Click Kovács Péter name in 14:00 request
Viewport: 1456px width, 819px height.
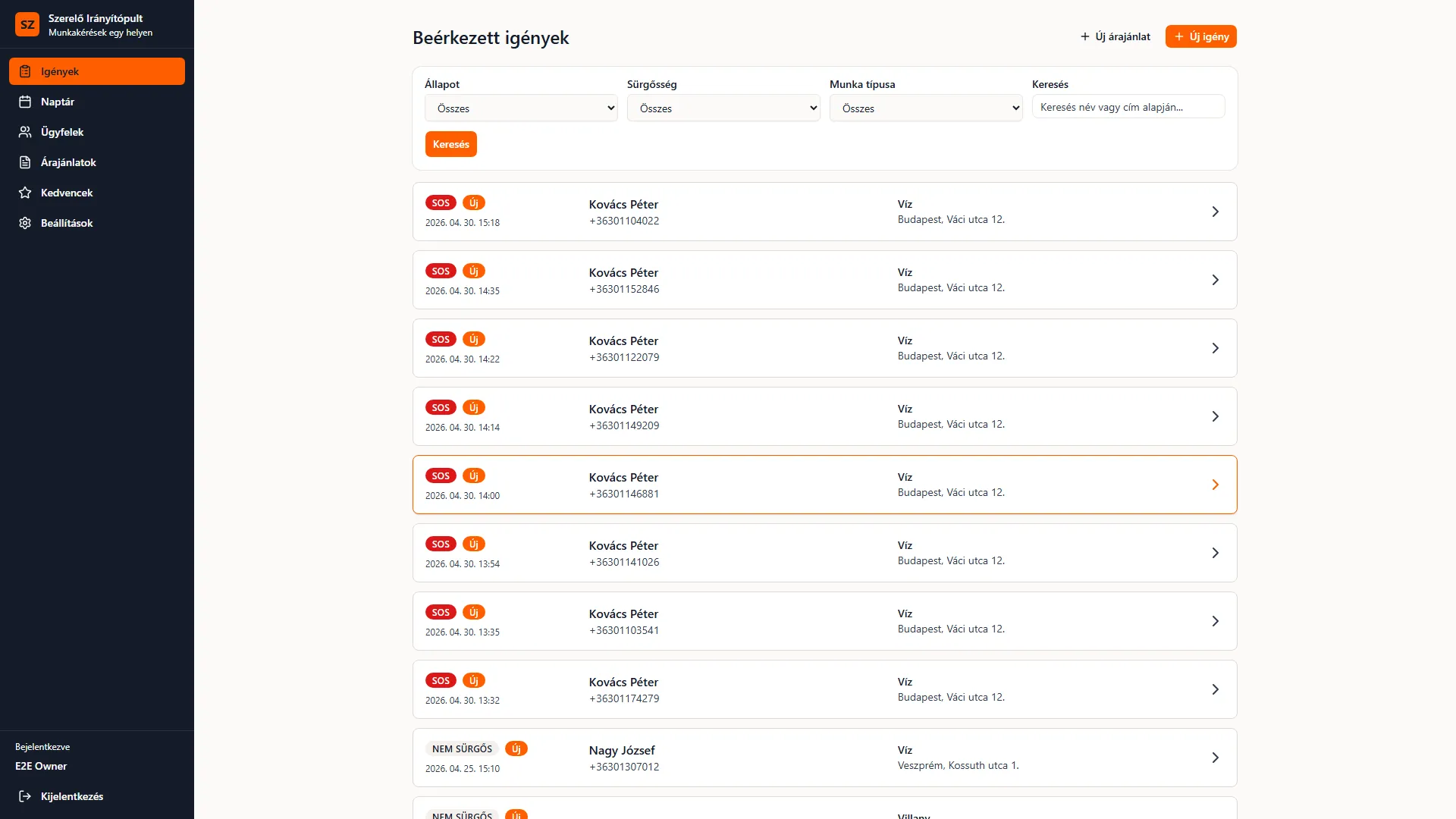coord(623,478)
